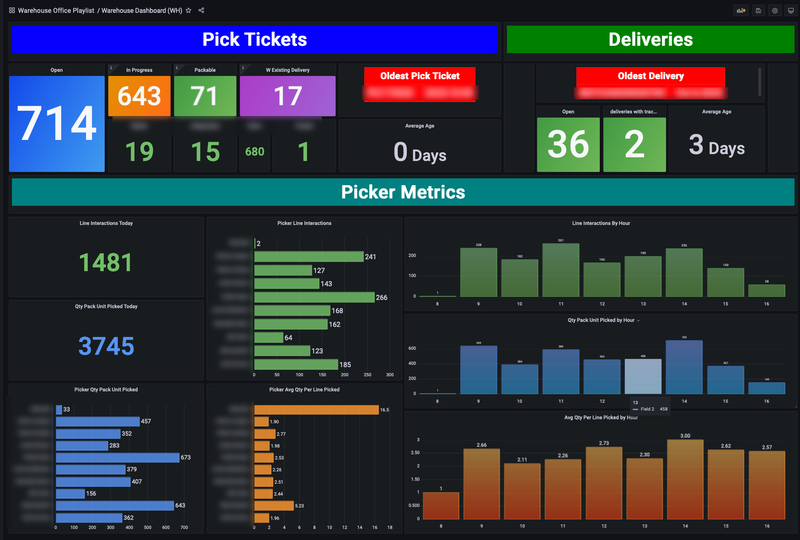Open dashboard settings gear icon
This screenshot has height=540, width=800.
(774, 10)
